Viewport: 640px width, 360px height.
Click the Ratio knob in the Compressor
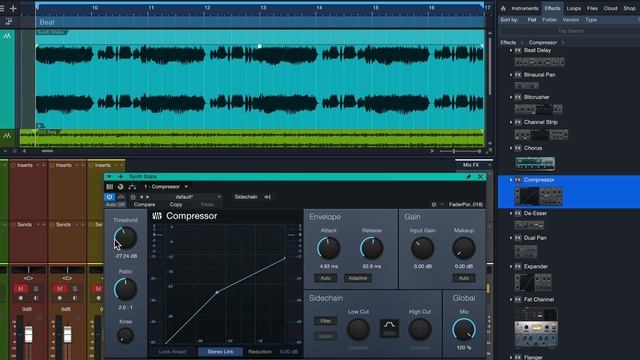pos(125,289)
